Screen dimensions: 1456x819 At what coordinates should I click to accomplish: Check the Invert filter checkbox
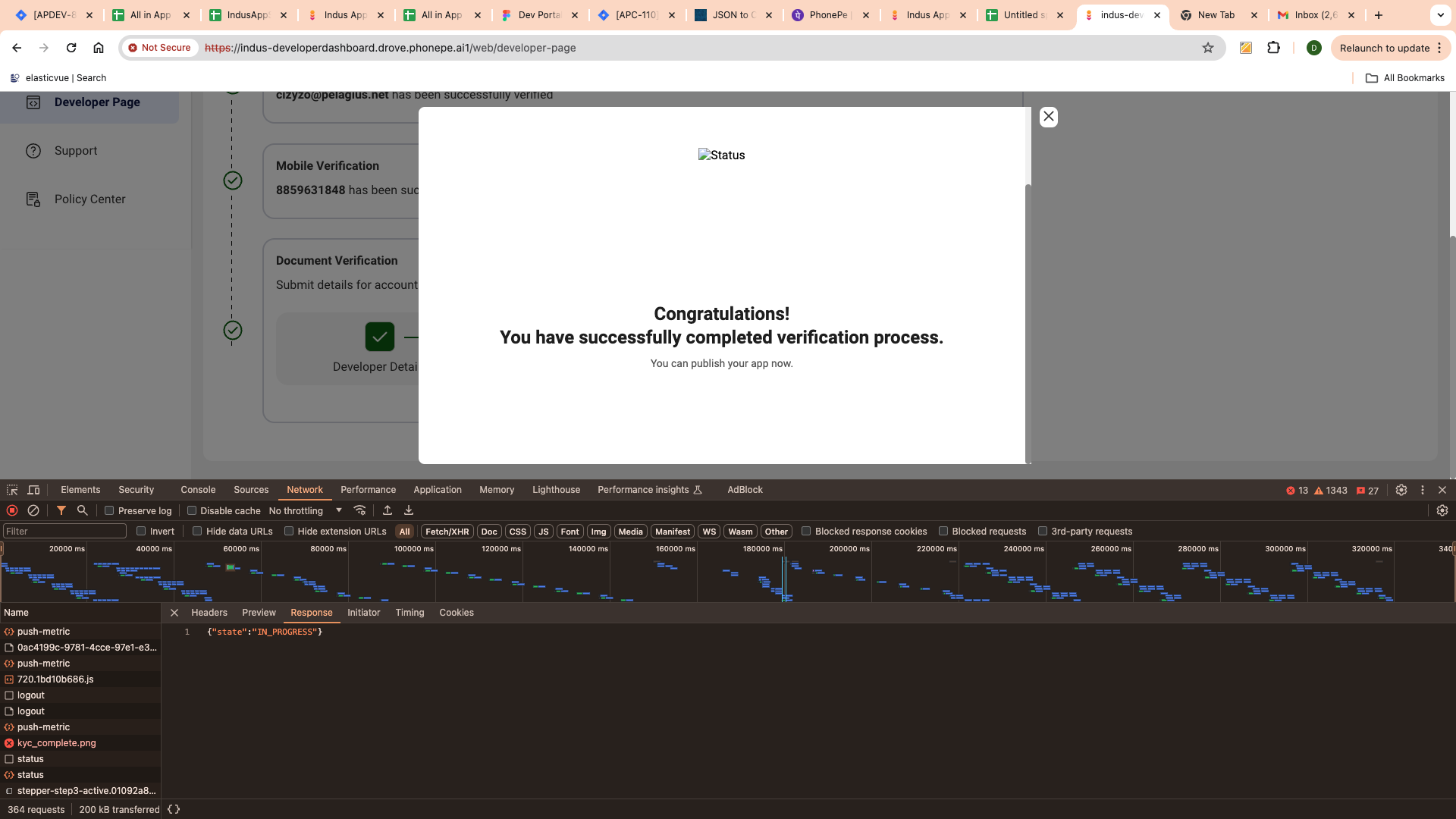pos(141,531)
